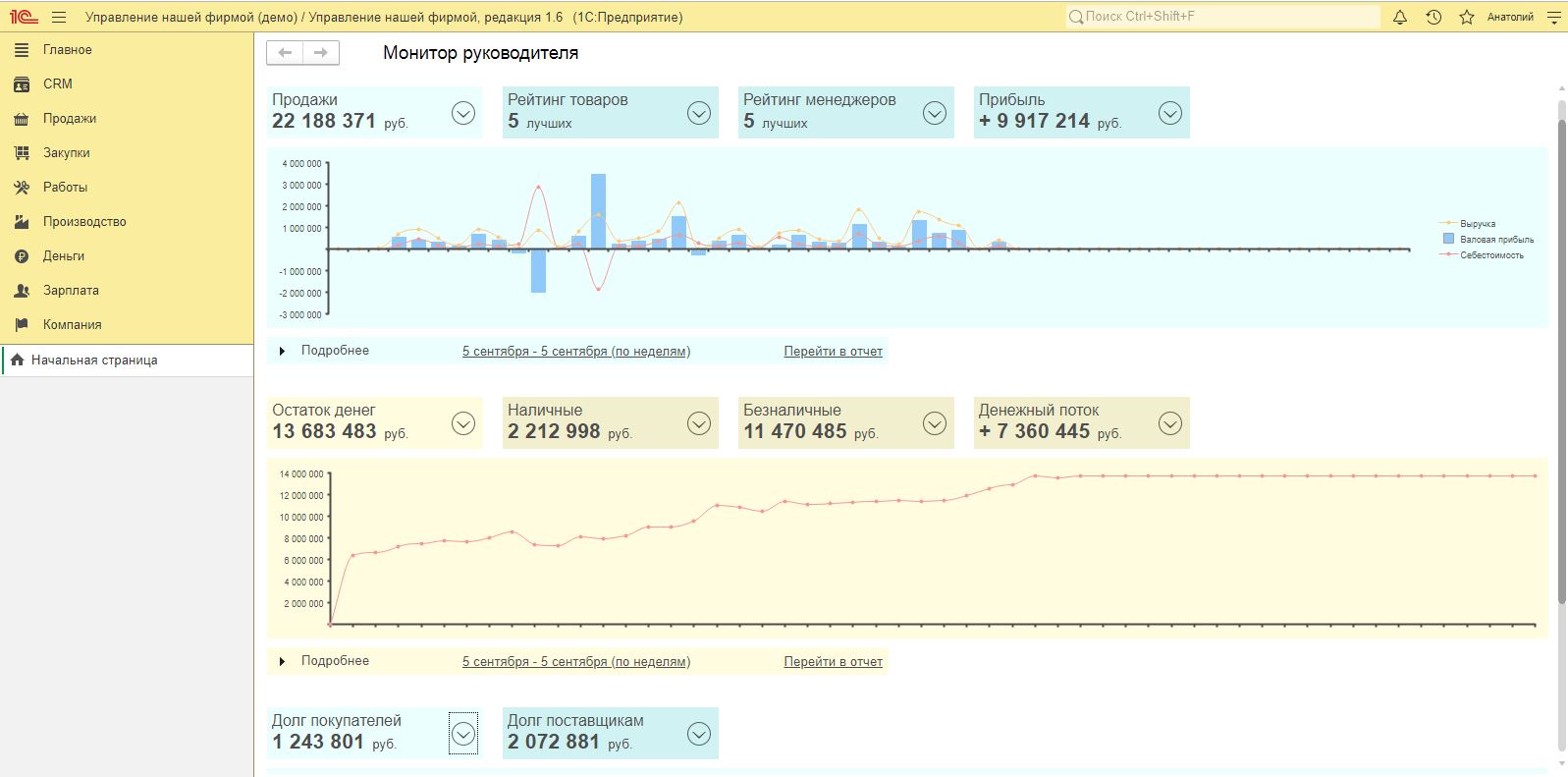Viewport: 1568px width, 777px height.
Task: Open the Долг поставщикам dropdown
Action: (699, 734)
